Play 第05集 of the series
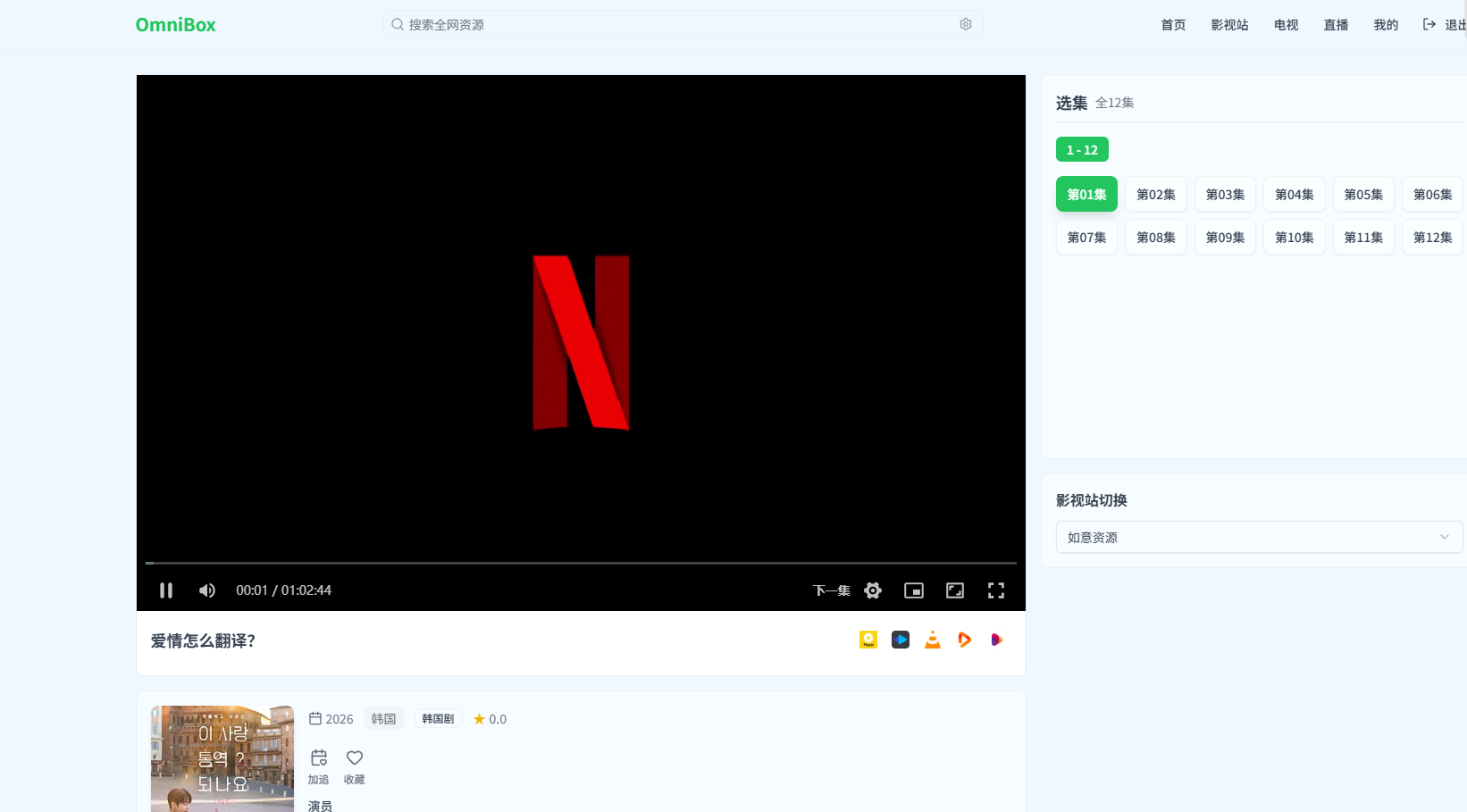Image resolution: width=1467 pixels, height=812 pixels. pyautogui.click(x=1362, y=194)
